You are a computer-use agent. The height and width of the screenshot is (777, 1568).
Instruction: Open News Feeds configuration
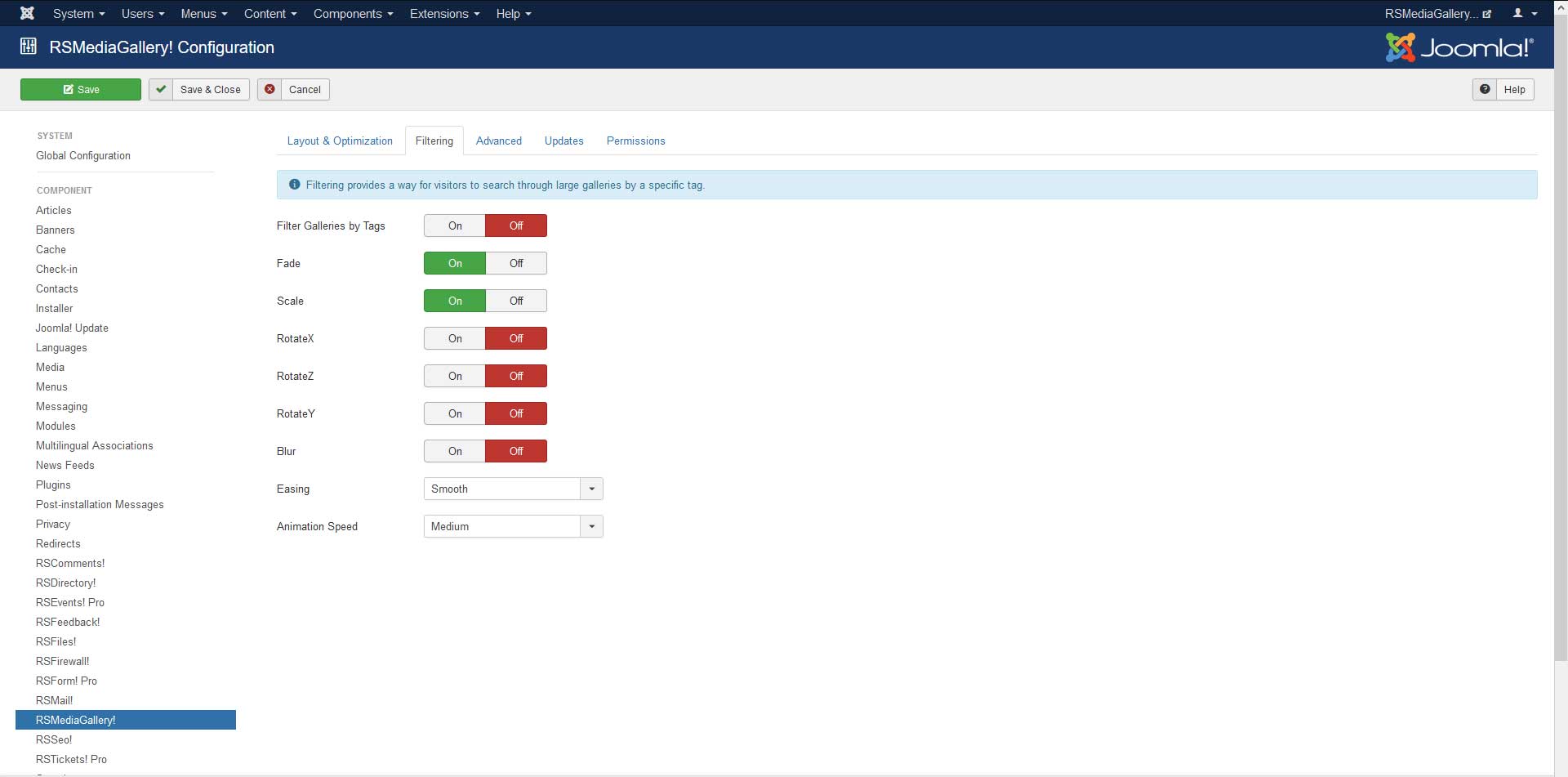[x=65, y=465]
